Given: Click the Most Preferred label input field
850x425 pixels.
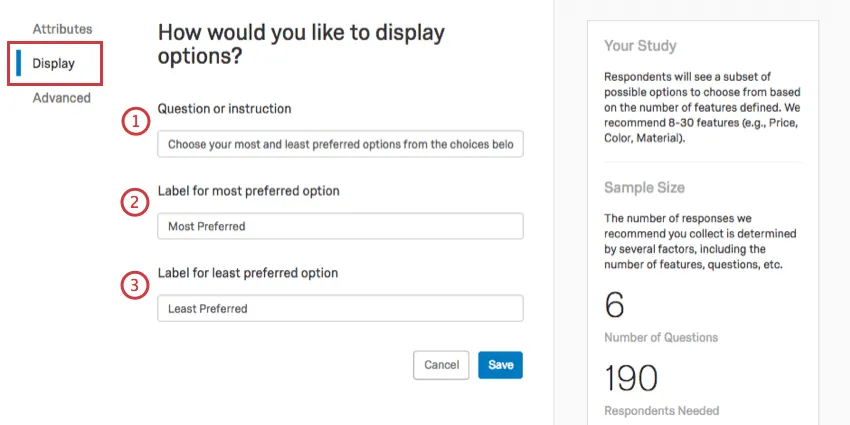Looking at the screenshot, I should [x=340, y=226].
